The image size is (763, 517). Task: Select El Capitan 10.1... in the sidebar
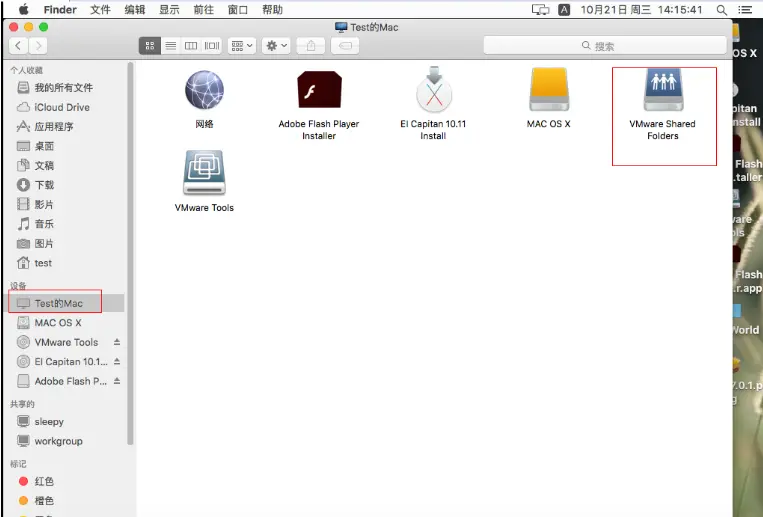coord(66,362)
